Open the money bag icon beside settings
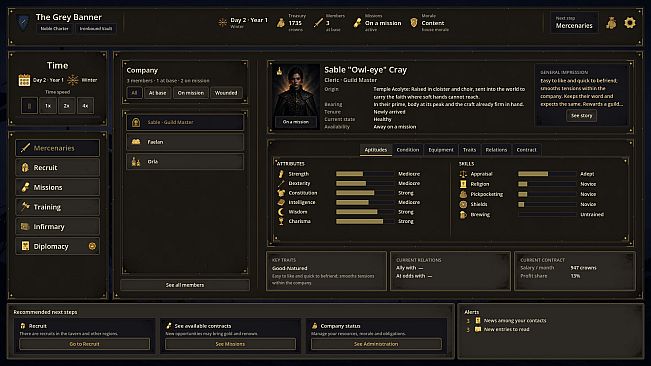 (611, 23)
